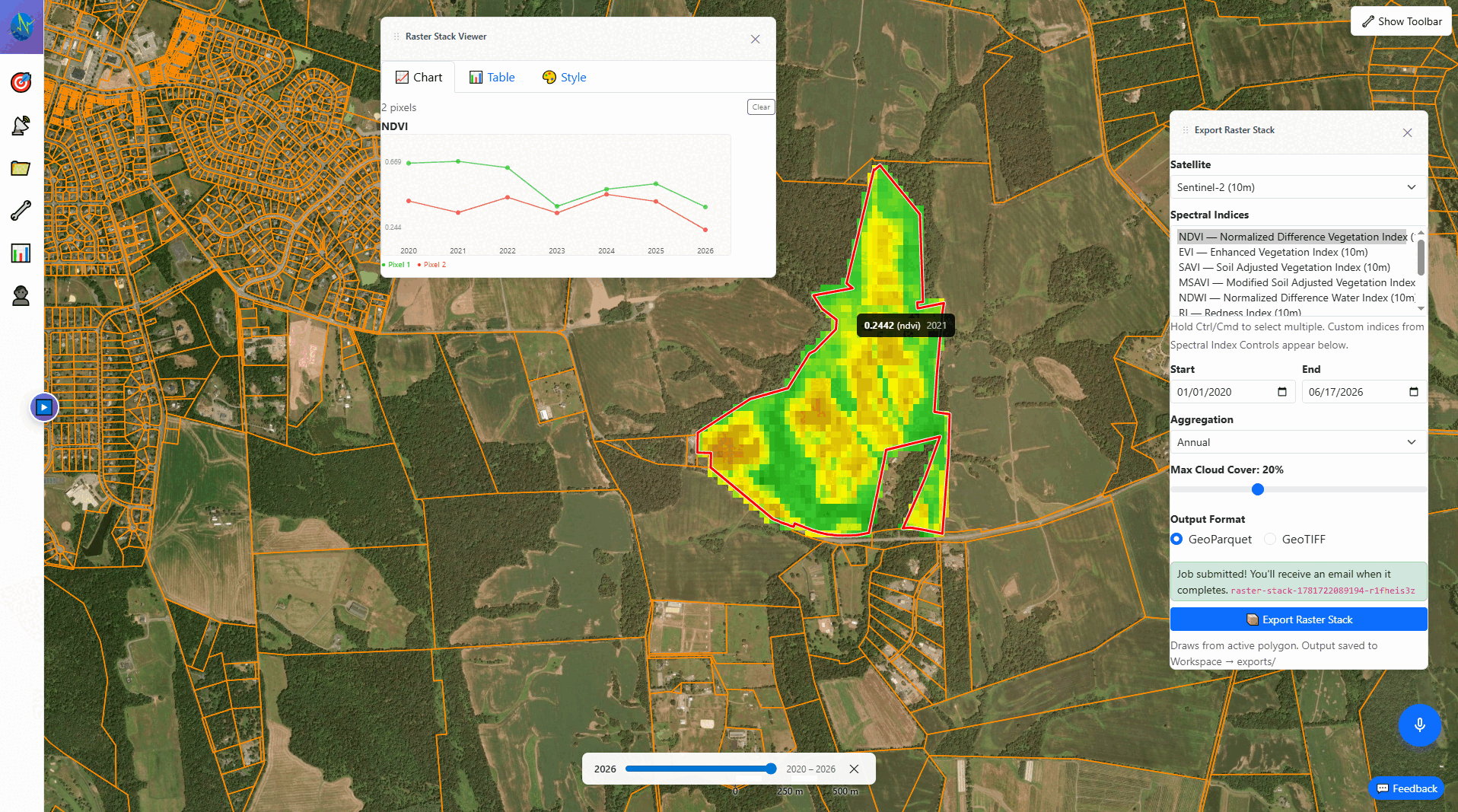Screen dimensions: 1458x812
Task: Open the bar chart icon in sidebar
Action: [x=21, y=253]
